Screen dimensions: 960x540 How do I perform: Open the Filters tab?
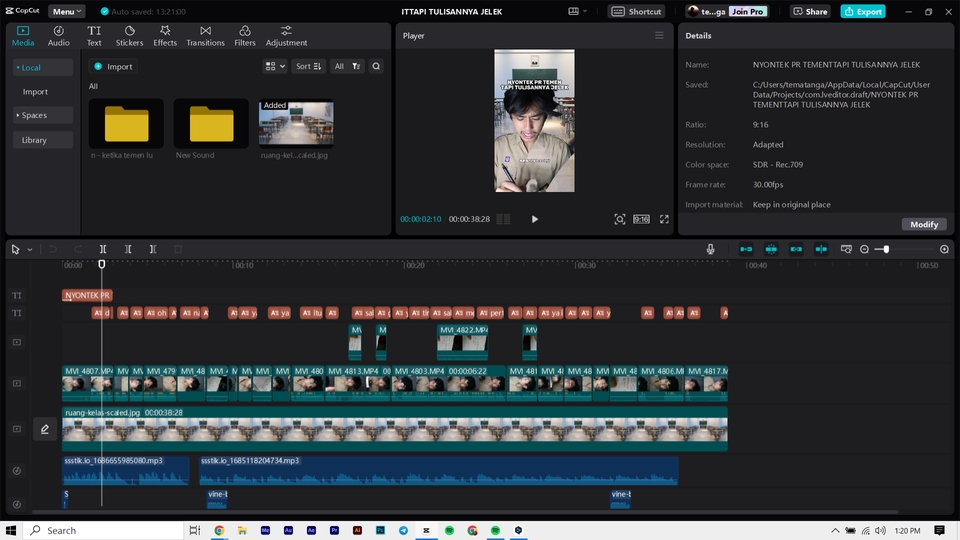coord(244,36)
